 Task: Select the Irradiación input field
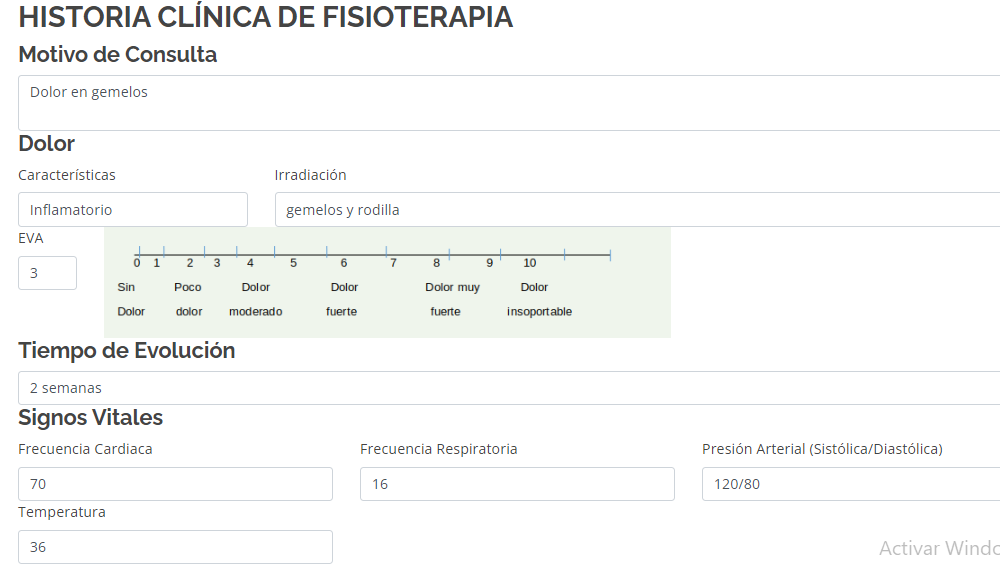pos(636,210)
